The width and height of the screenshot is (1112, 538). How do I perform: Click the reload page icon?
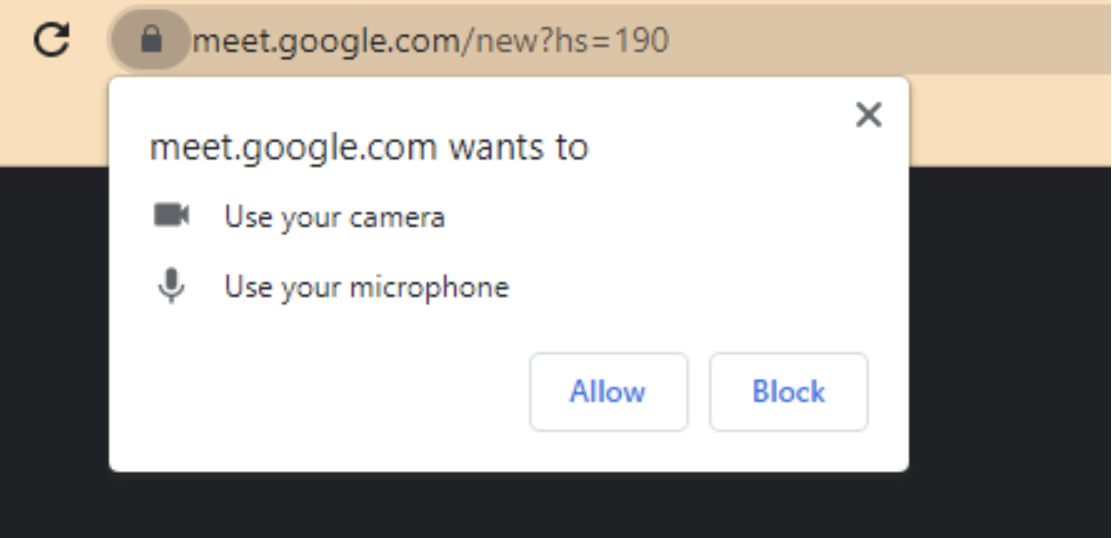pos(51,40)
